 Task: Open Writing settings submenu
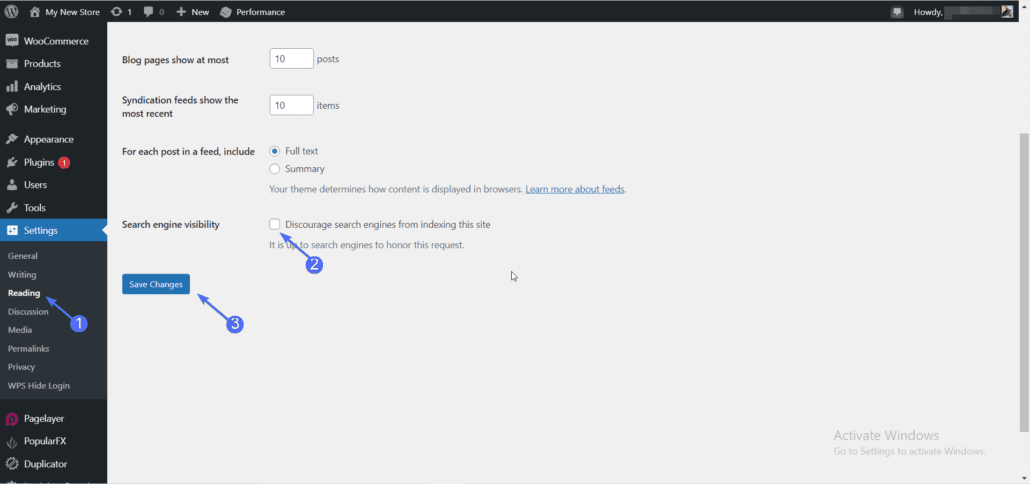click(22, 275)
